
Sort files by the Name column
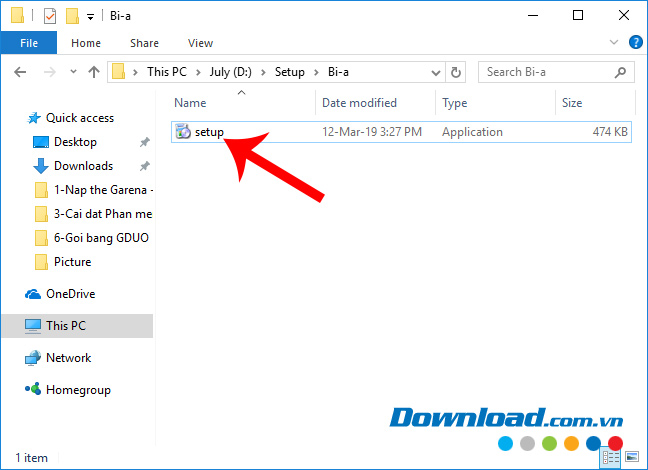pos(190,103)
